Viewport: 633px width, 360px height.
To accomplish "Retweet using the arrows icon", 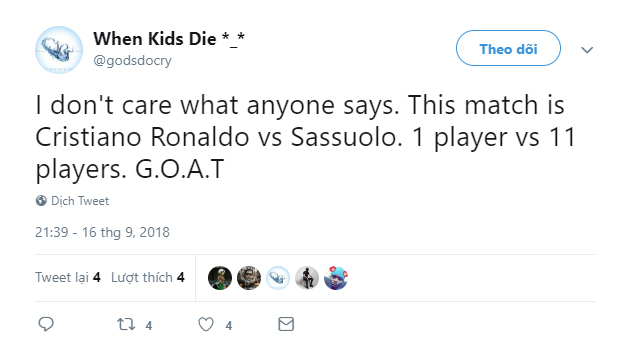I will [x=126, y=324].
